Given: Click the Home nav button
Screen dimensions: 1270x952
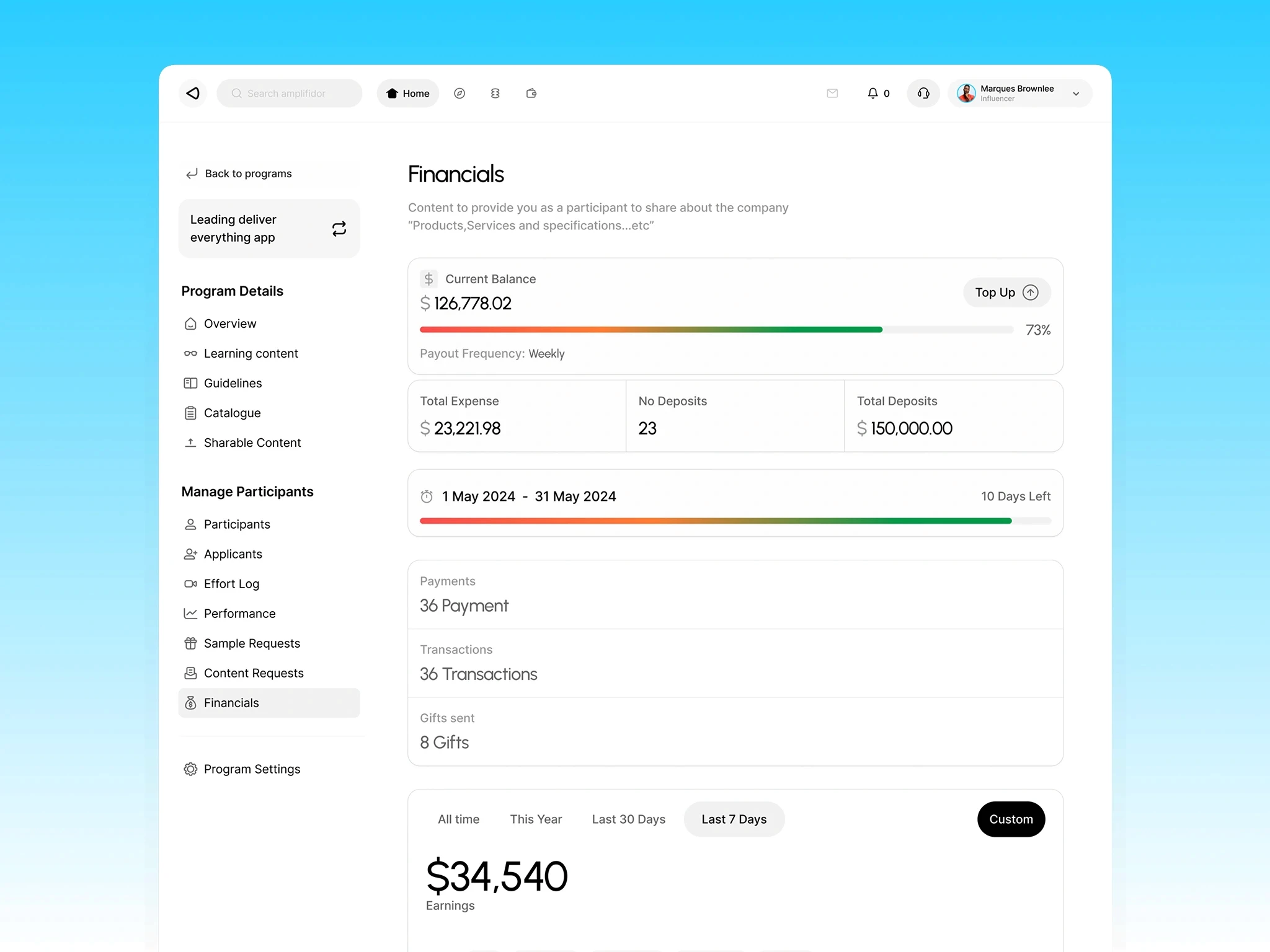Looking at the screenshot, I should point(408,93).
